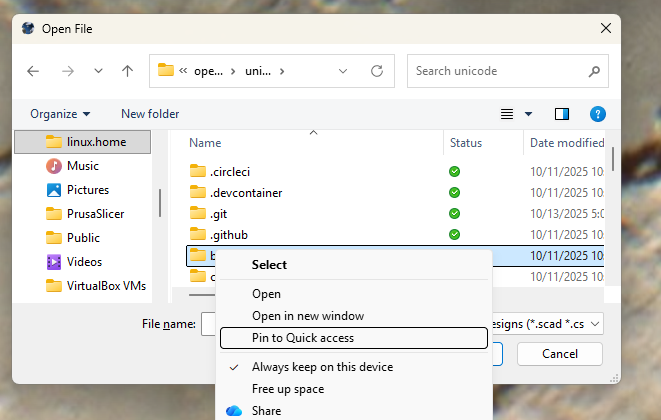Image resolution: width=661 pixels, height=420 pixels.
Task: Click the search magnifier icon
Action: point(594,71)
